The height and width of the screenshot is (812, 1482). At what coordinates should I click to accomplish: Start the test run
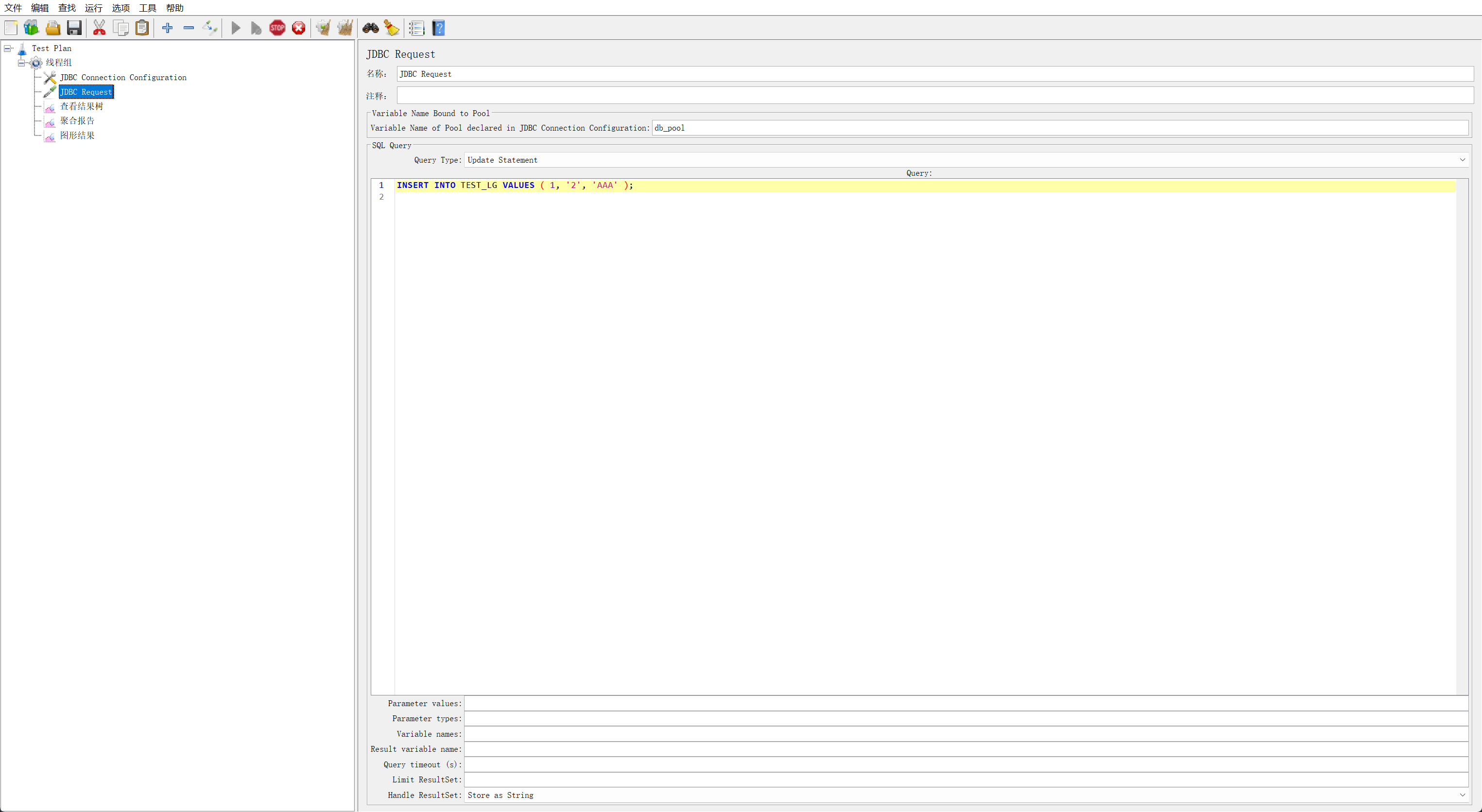(x=235, y=28)
